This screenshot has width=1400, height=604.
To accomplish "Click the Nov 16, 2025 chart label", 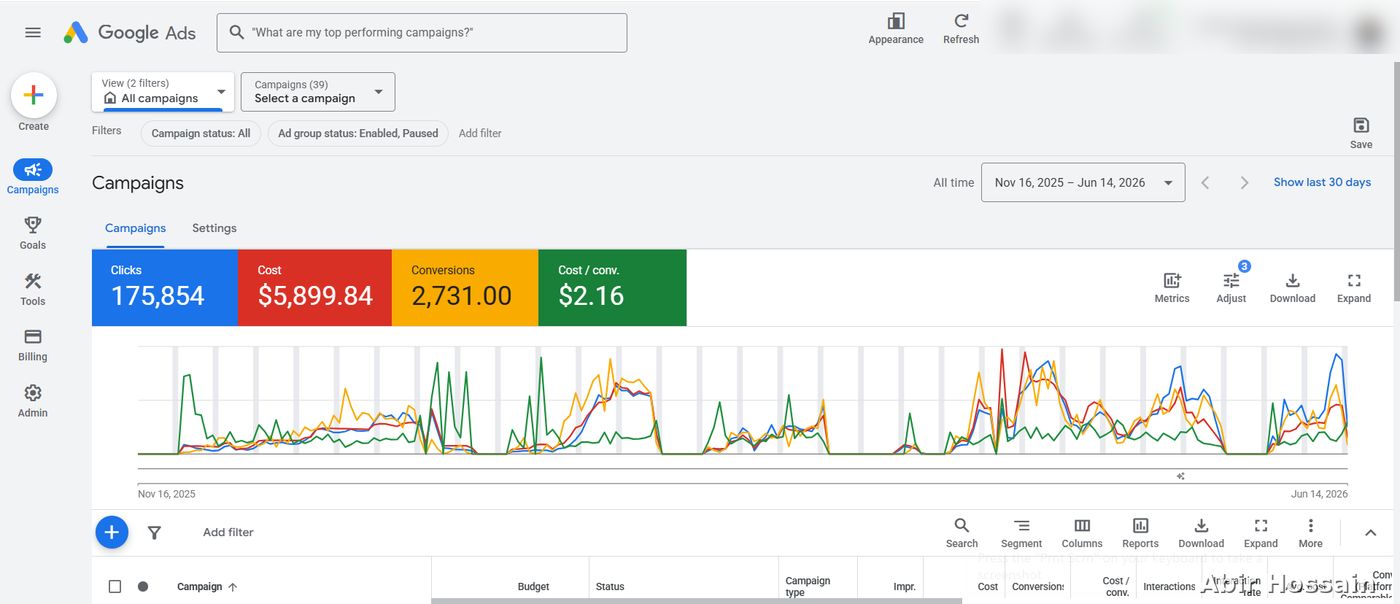I will pos(167,494).
